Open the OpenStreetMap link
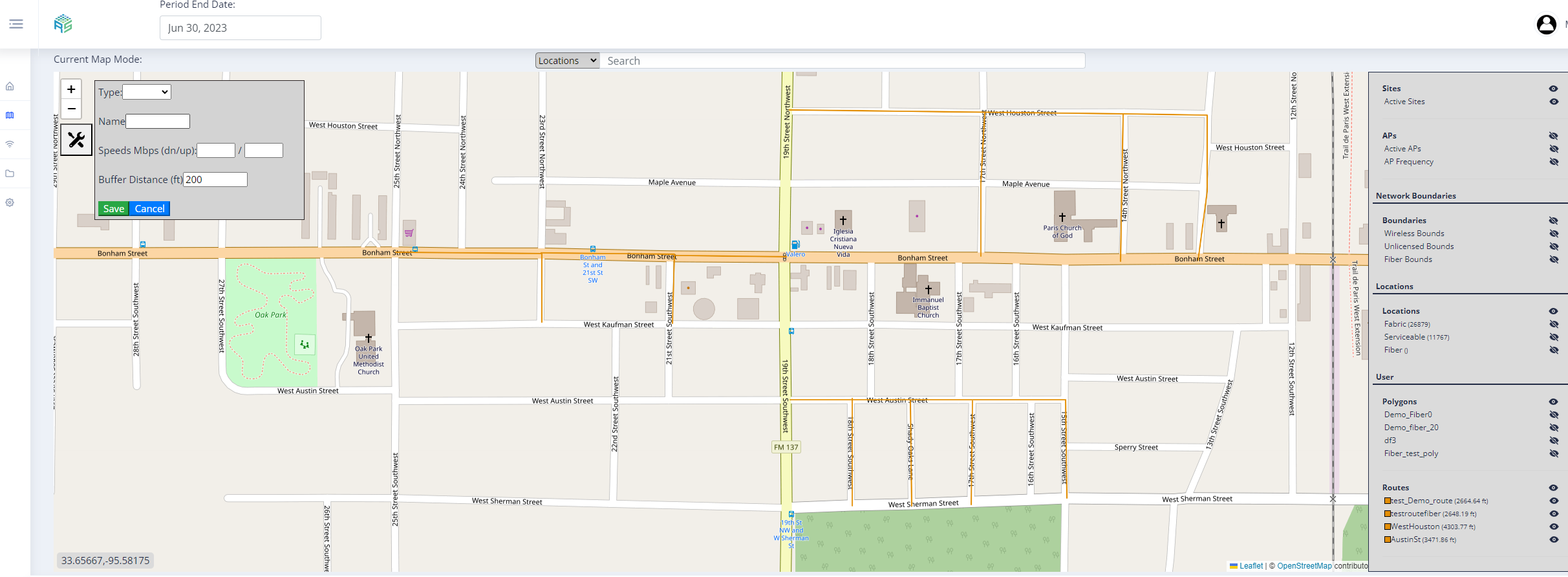 (x=1304, y=566)
